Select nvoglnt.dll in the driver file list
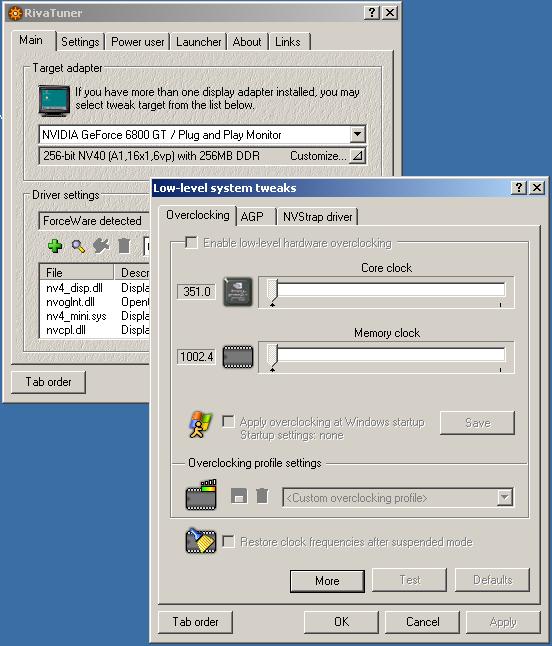This screenshot has width=552, height=646. (70, 302)
